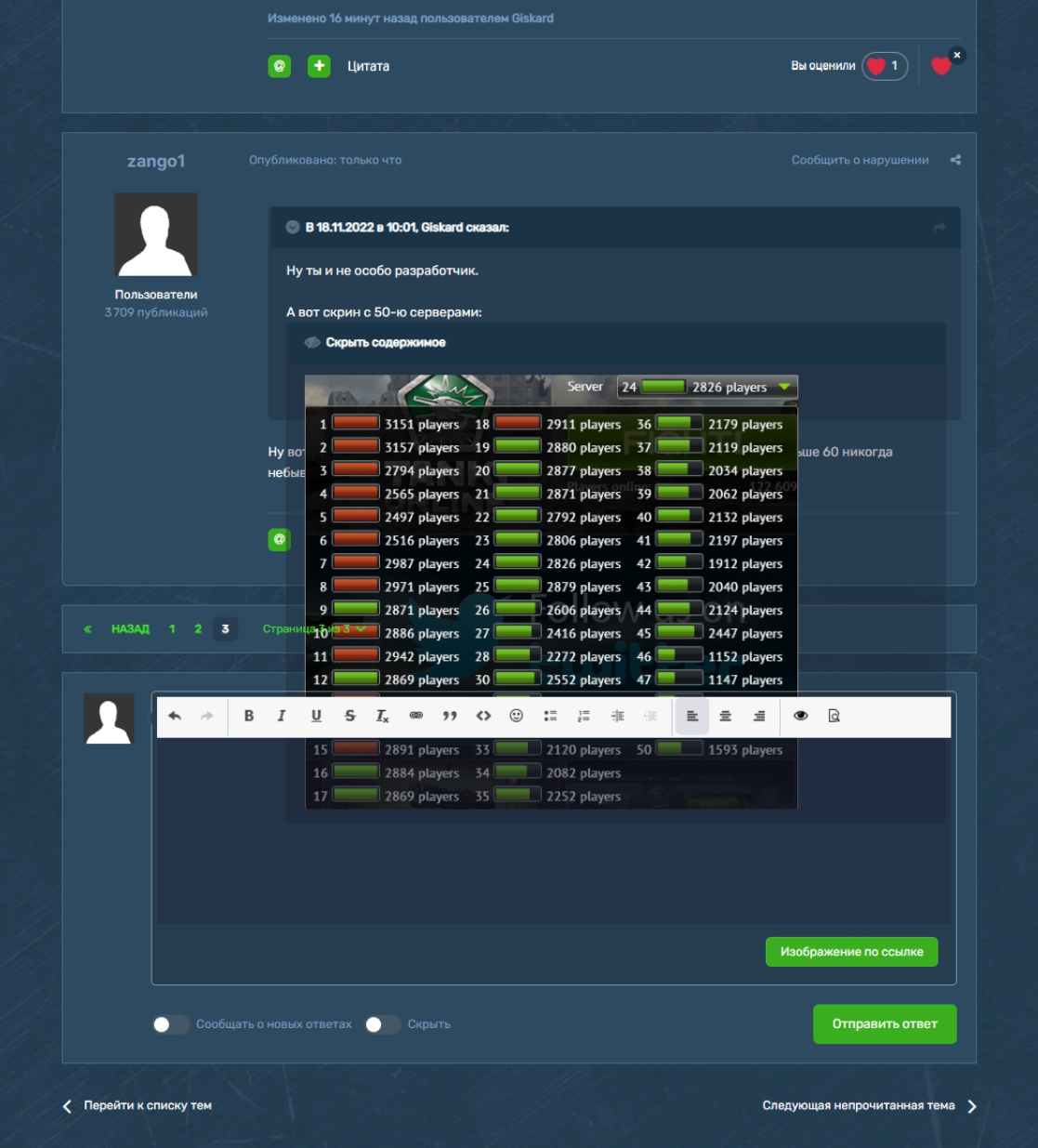Undo the last editor action
The image size is (1038, 1148).
click(175, 716)
